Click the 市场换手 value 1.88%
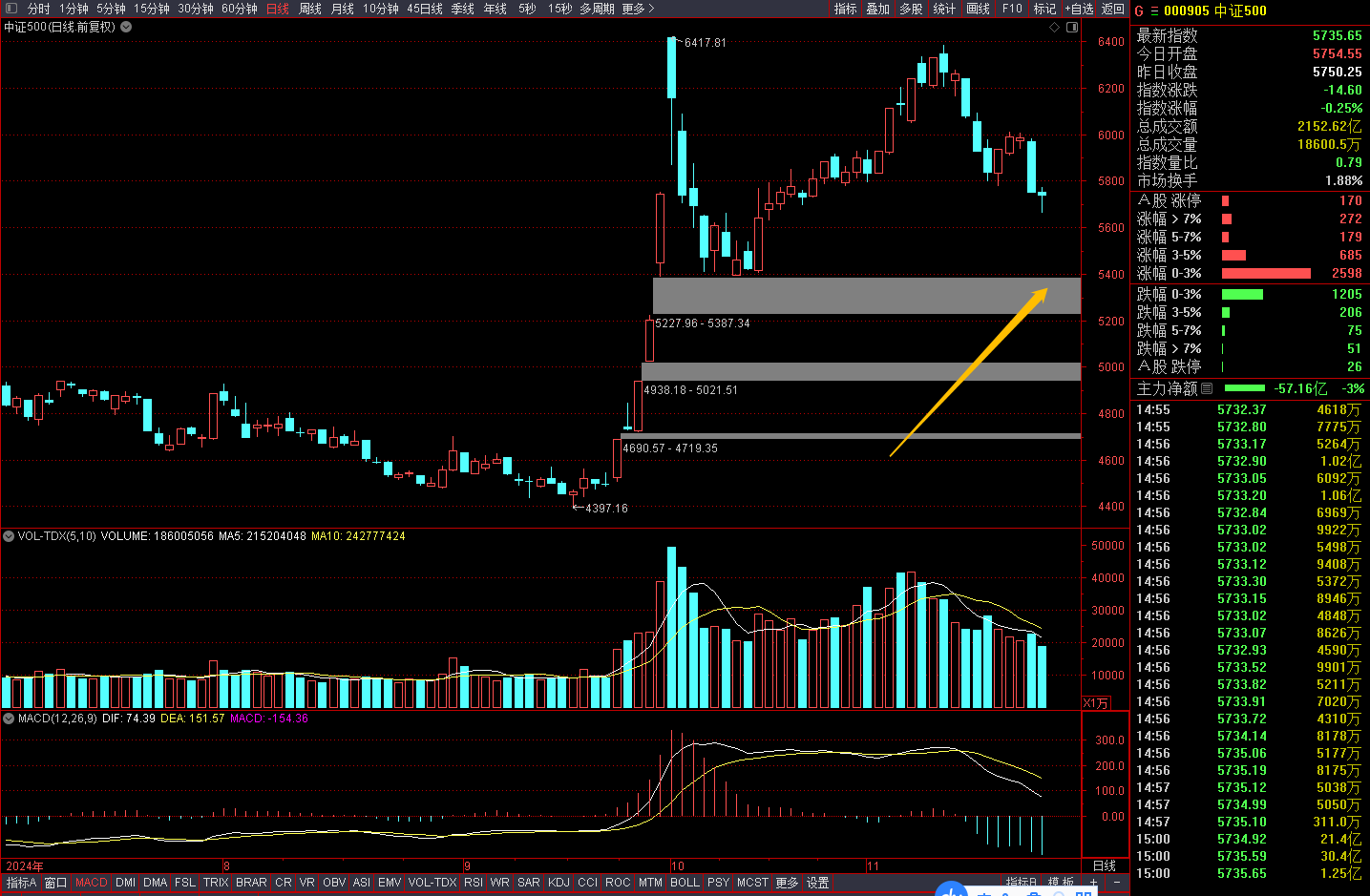Viewport: 1370px width, 896px height. (1344, 180)
